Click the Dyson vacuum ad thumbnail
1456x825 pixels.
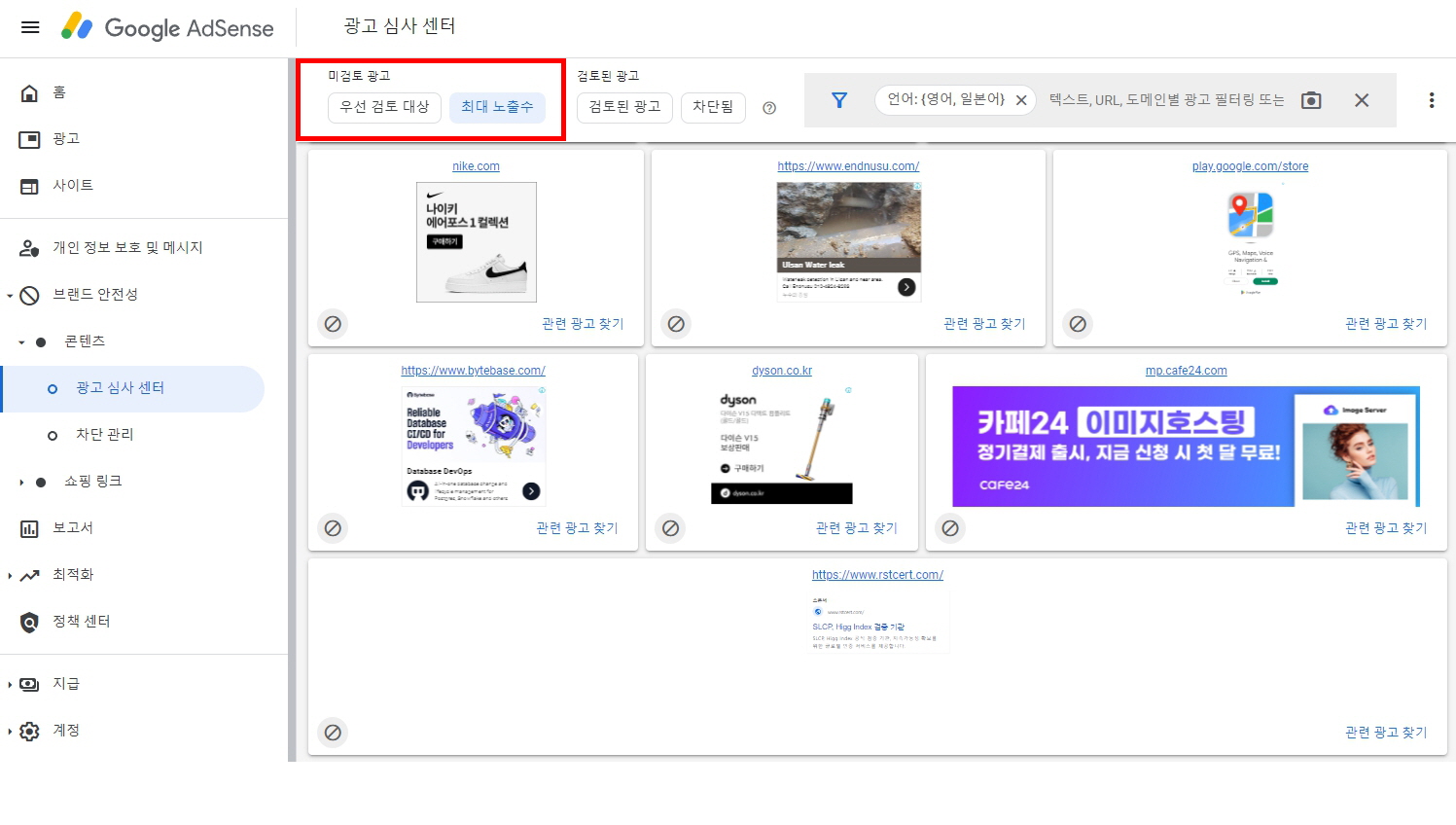click(781, 447)
